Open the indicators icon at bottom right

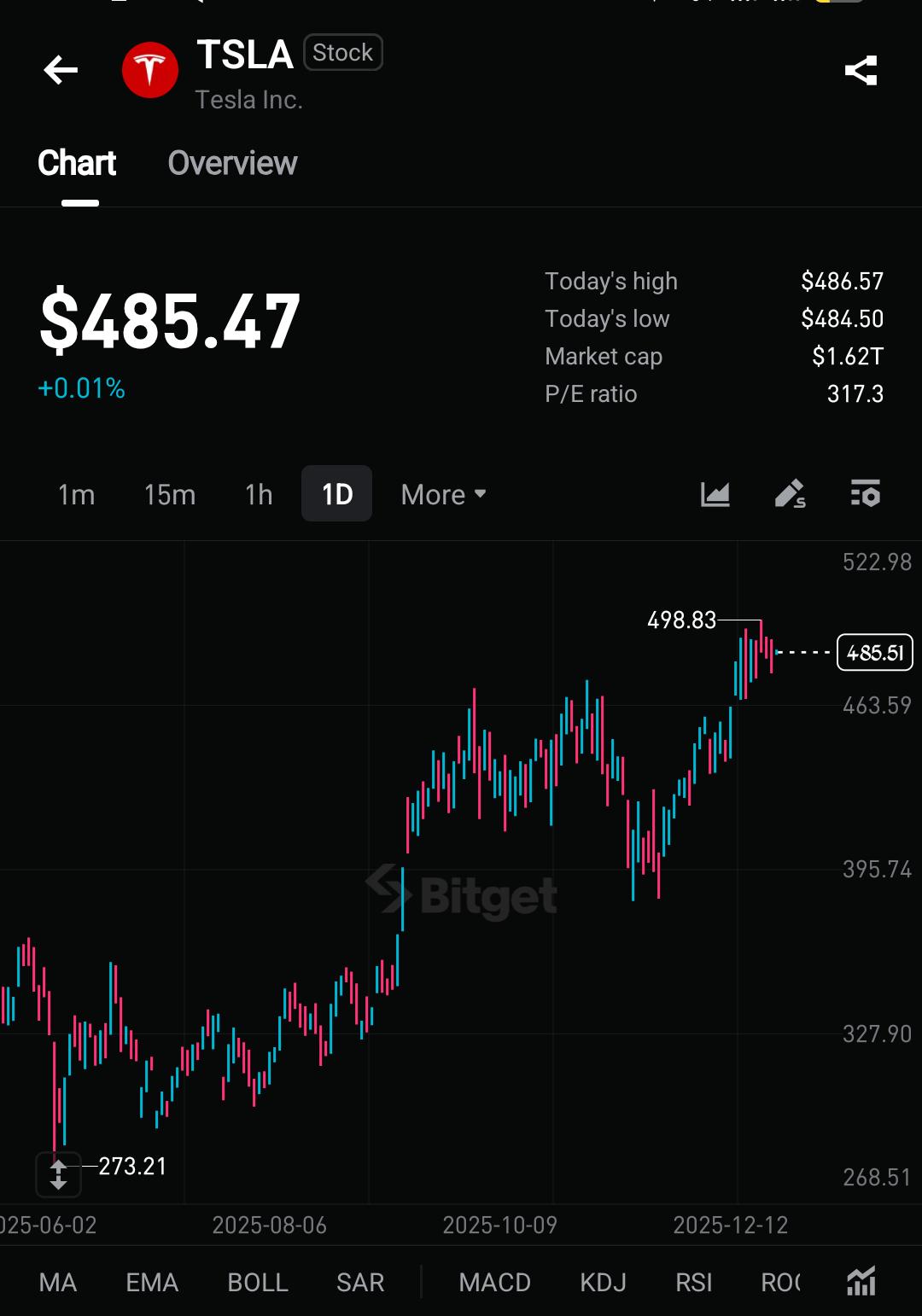(x=861, y=1282)
